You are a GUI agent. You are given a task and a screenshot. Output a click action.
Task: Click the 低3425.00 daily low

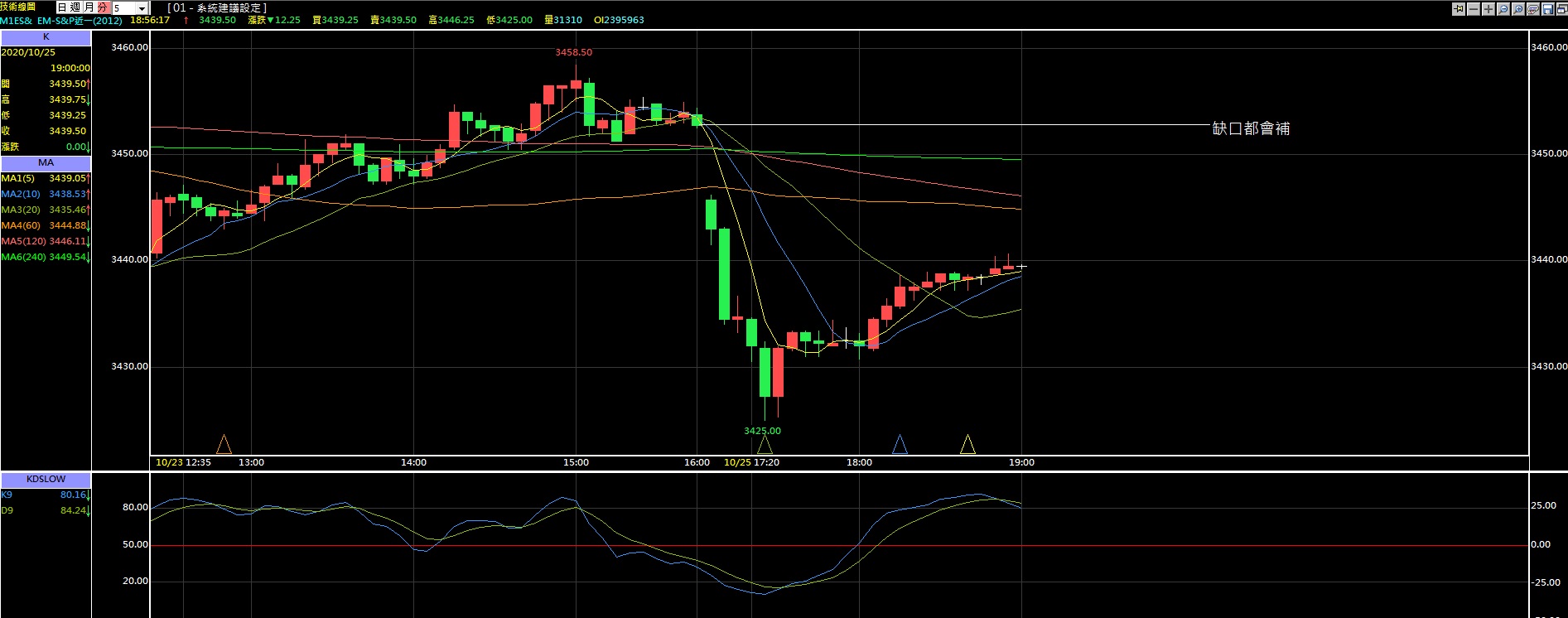[x=509, y=20]
